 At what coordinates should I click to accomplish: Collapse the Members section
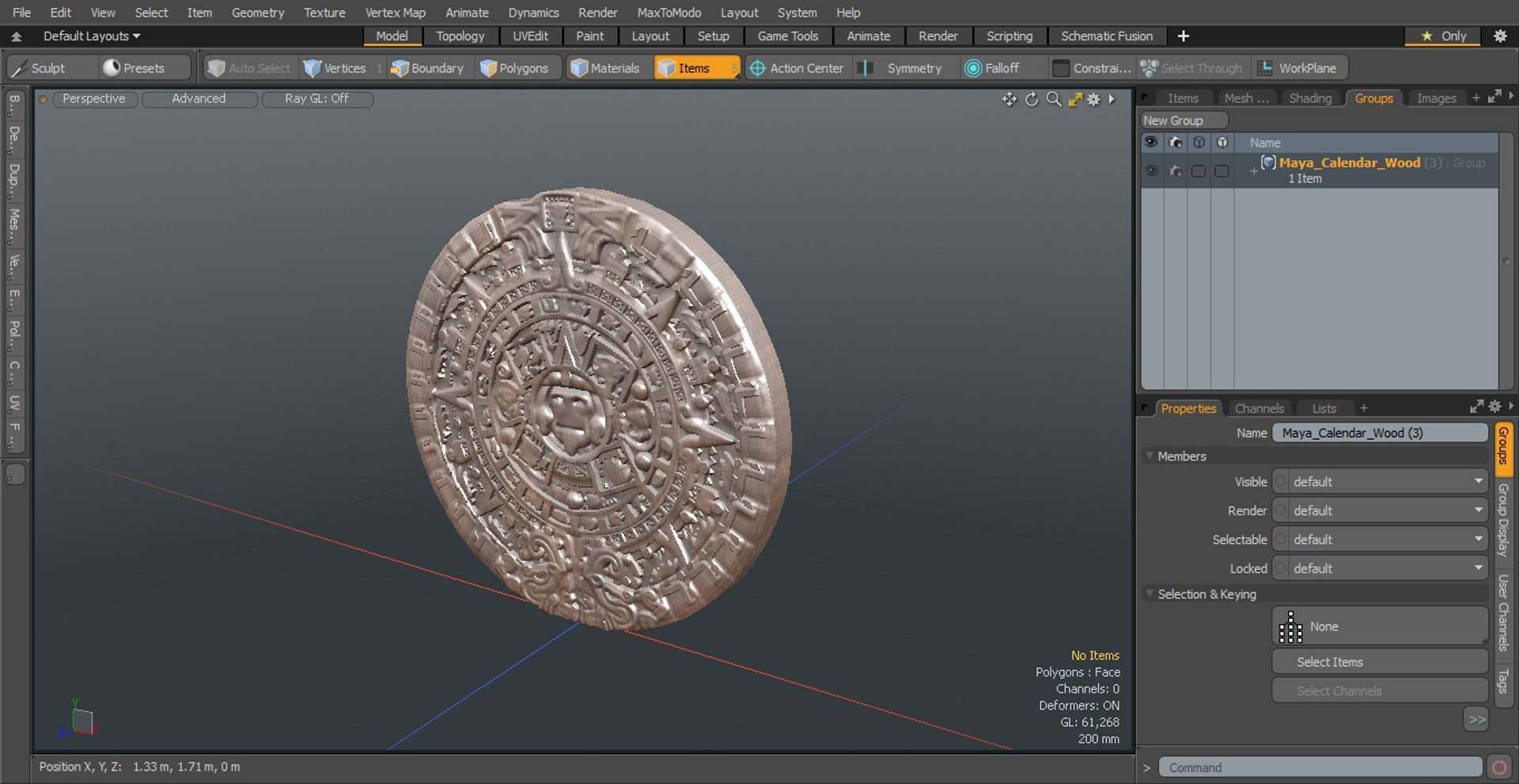1150,456
